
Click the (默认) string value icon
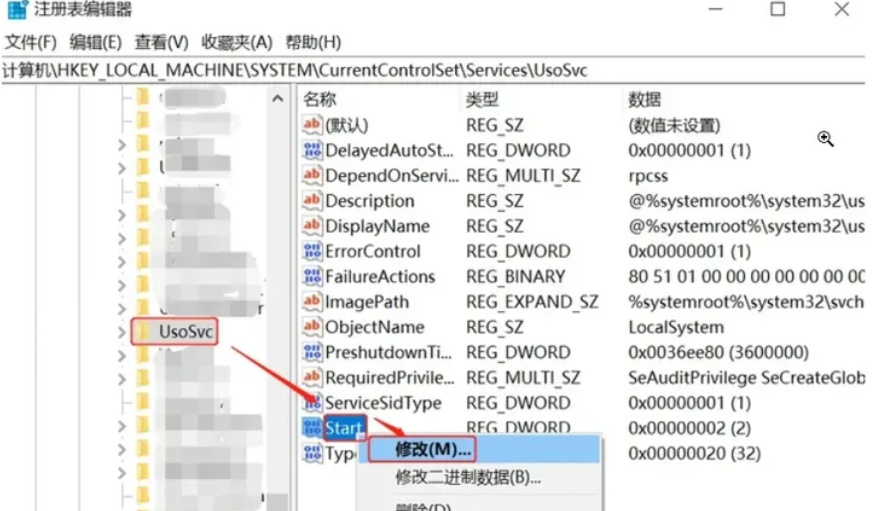tap(312, 124)
